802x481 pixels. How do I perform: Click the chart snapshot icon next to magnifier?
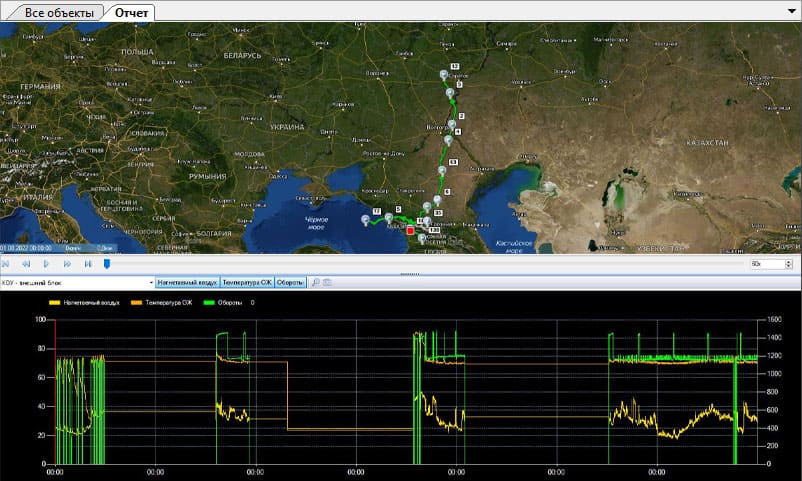point(327,283)
